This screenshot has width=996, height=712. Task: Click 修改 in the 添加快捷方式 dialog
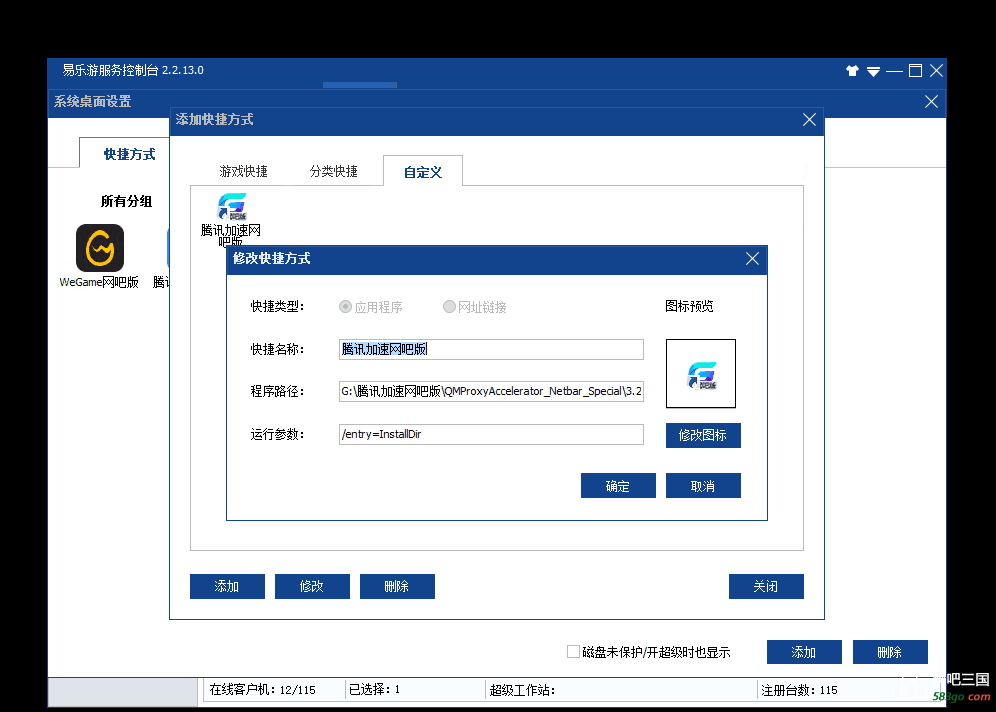click(313, 586)
